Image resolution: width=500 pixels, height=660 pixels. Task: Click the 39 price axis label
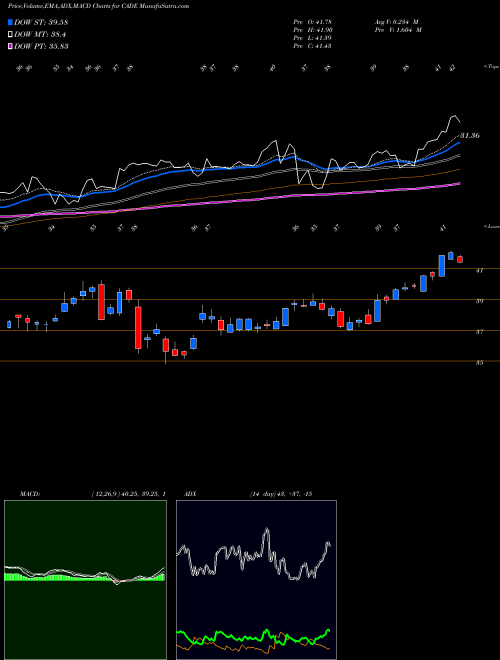[x=479, y=301]
